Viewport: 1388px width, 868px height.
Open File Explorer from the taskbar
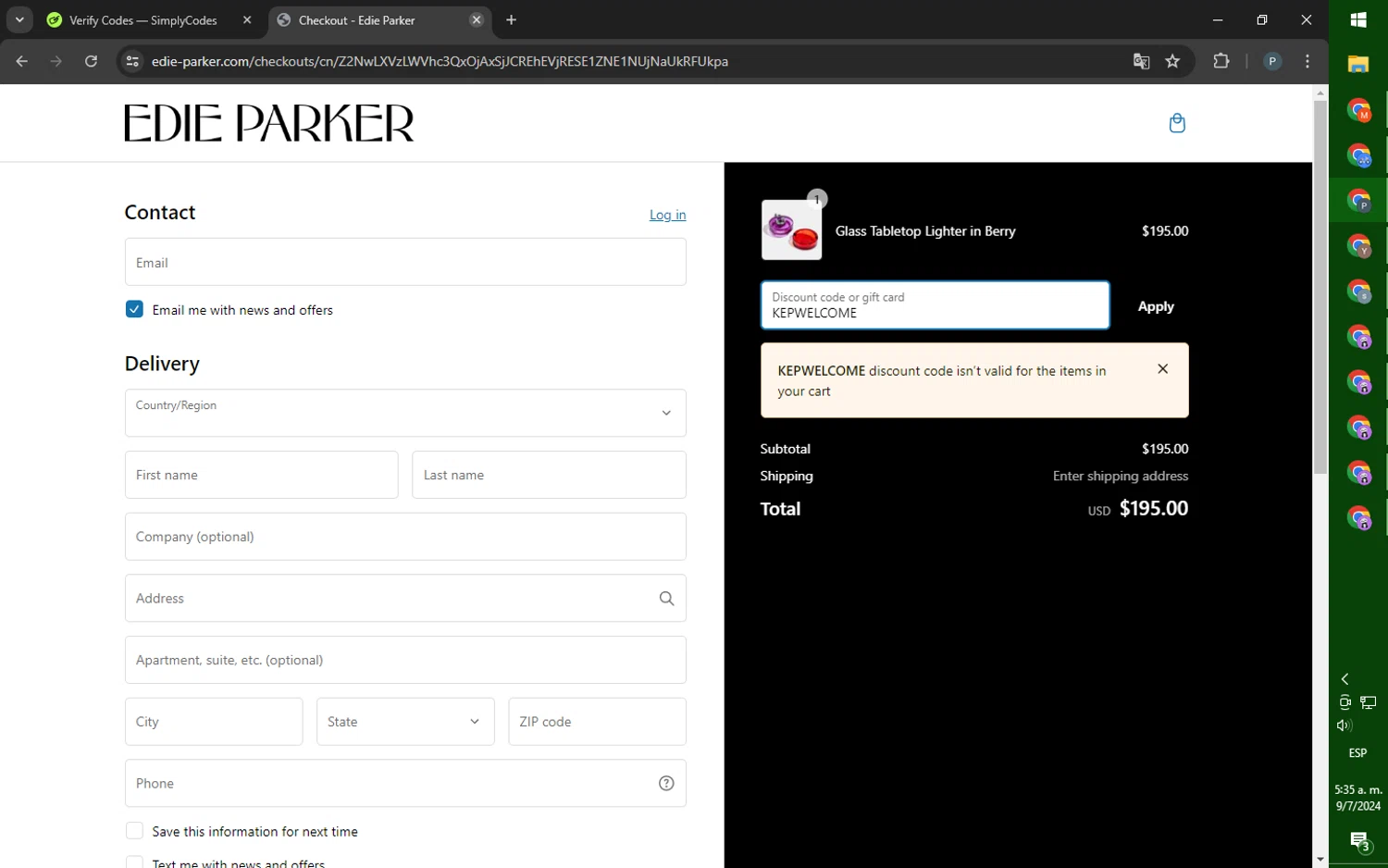click(x=1358, y=65)
